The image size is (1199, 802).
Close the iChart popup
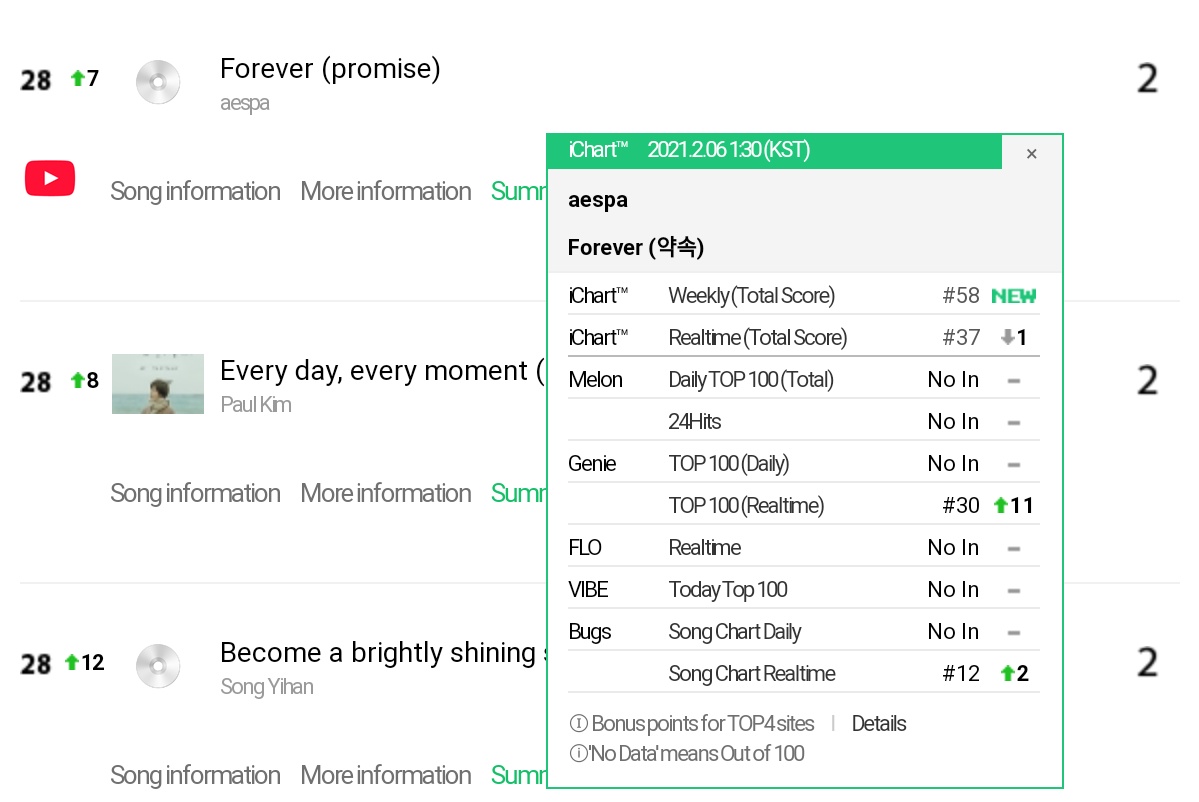pos(1032,154)
